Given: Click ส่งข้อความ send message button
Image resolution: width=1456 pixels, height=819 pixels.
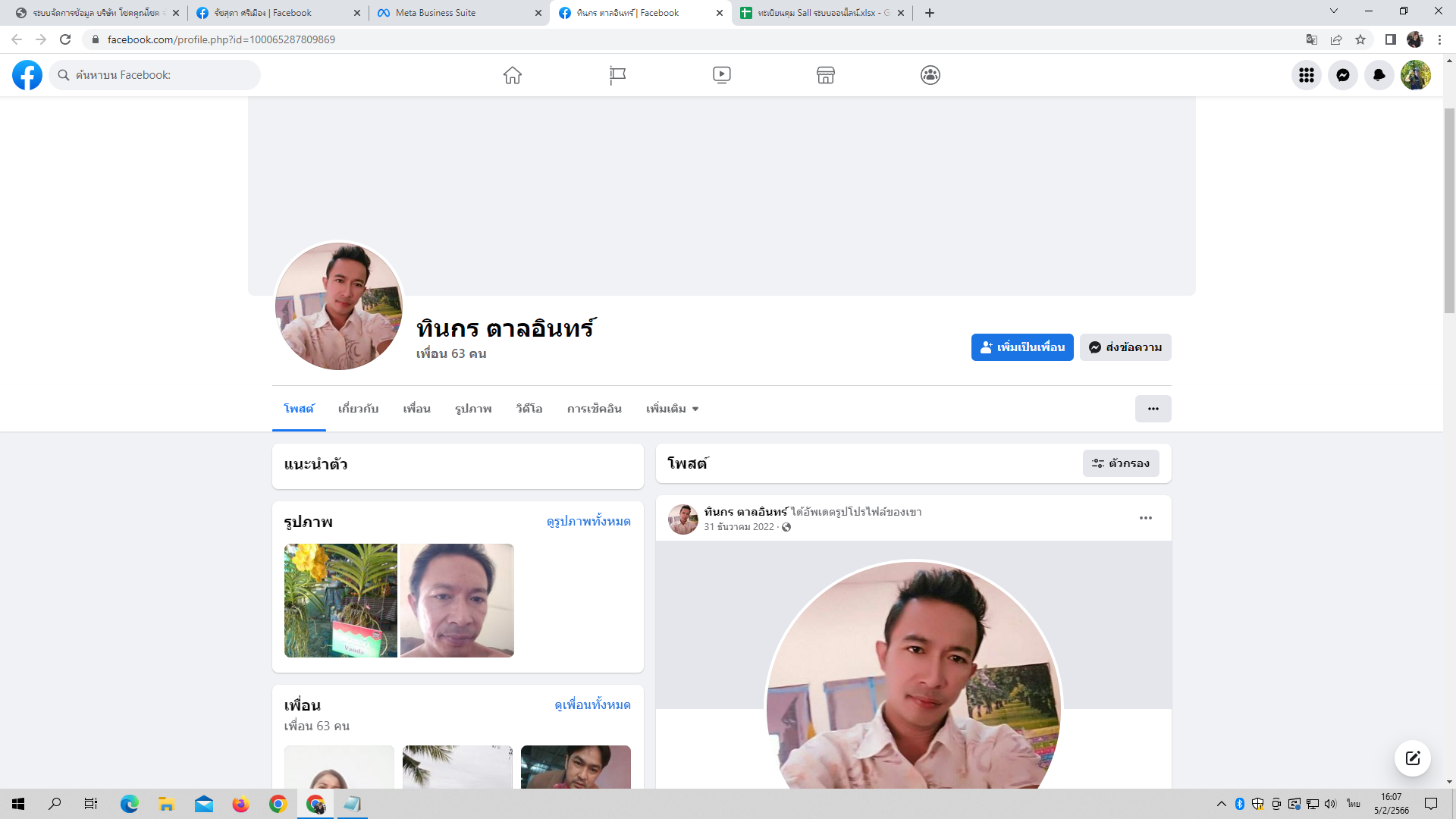Looking at the screenshot, I should [x=1125, y=347].
